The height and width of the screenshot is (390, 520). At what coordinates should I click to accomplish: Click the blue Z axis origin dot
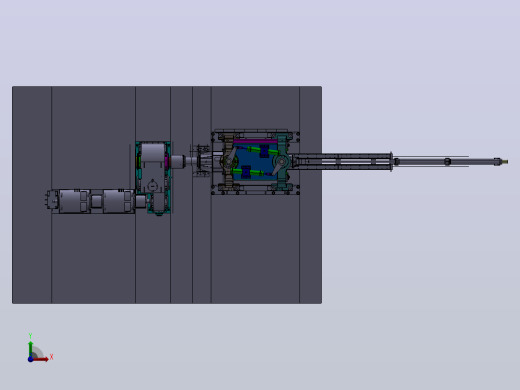pos(30,359)
